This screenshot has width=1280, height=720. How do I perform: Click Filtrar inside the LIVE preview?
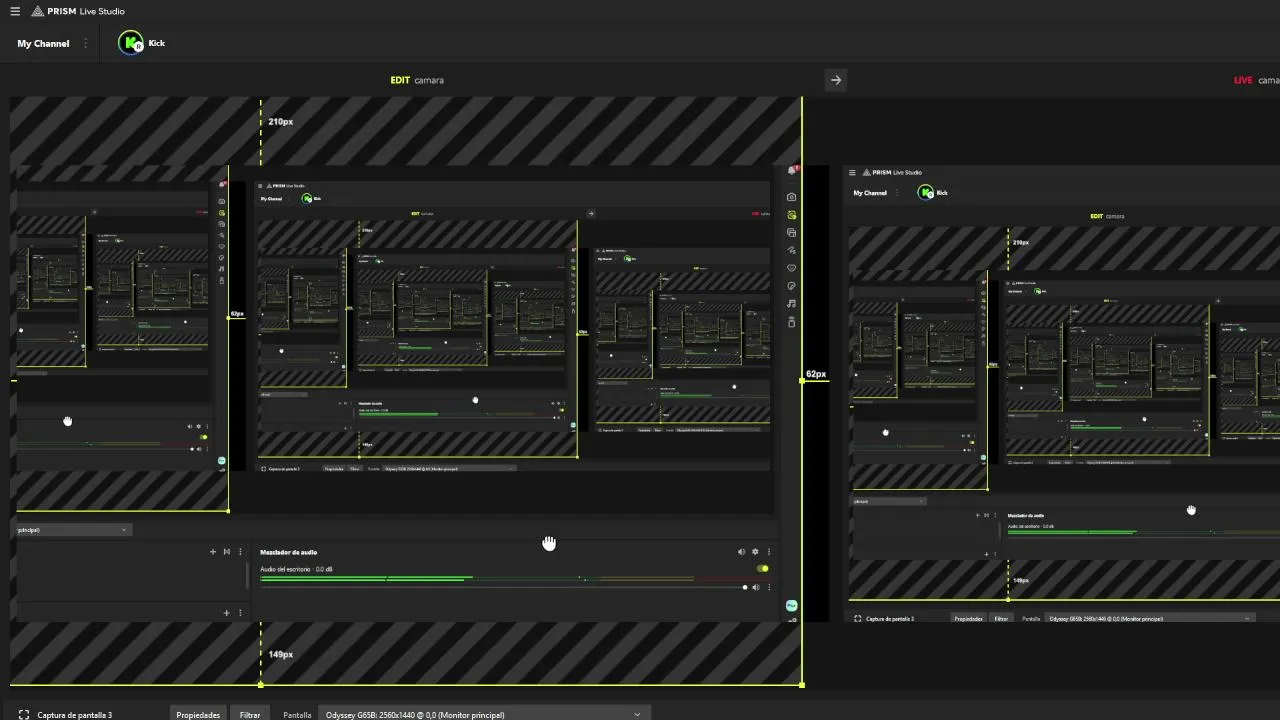click(1001, 619)
